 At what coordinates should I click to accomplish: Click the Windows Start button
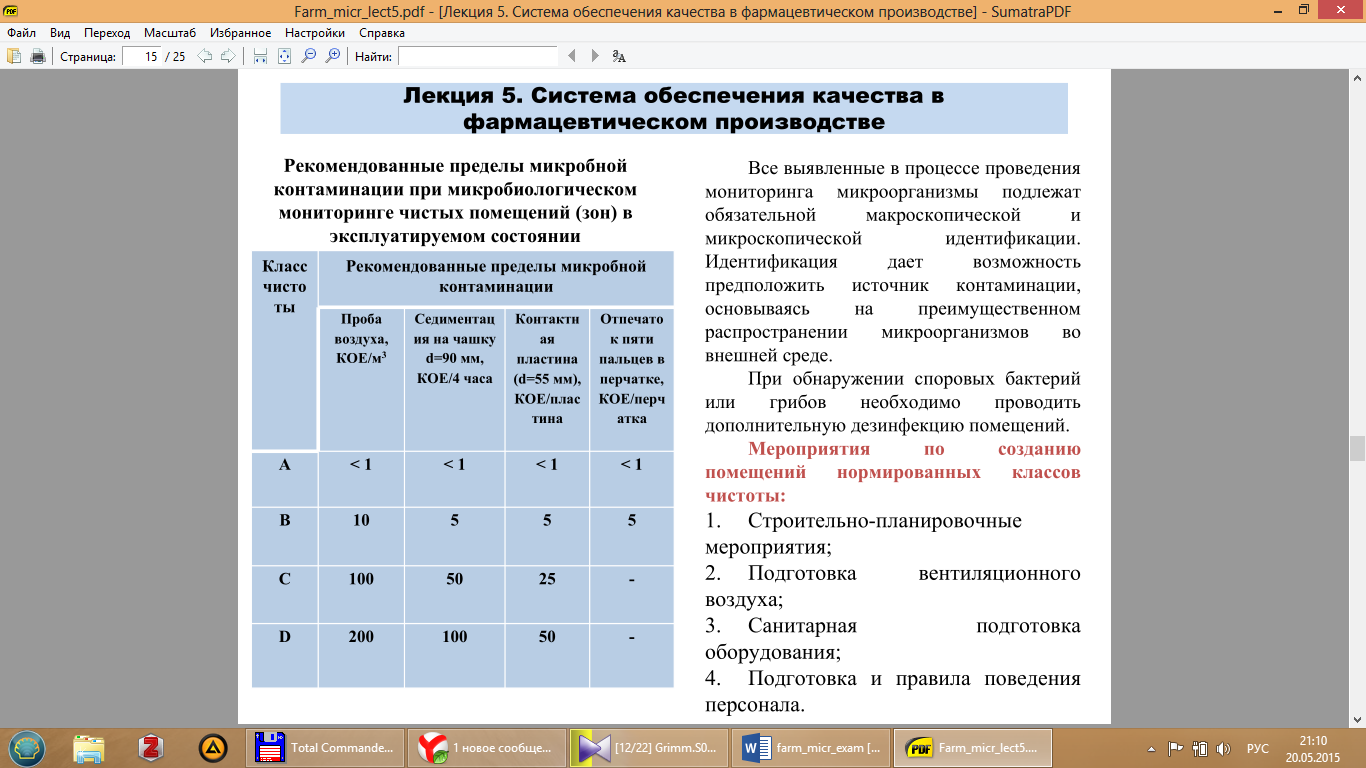[x=27, y=747]
